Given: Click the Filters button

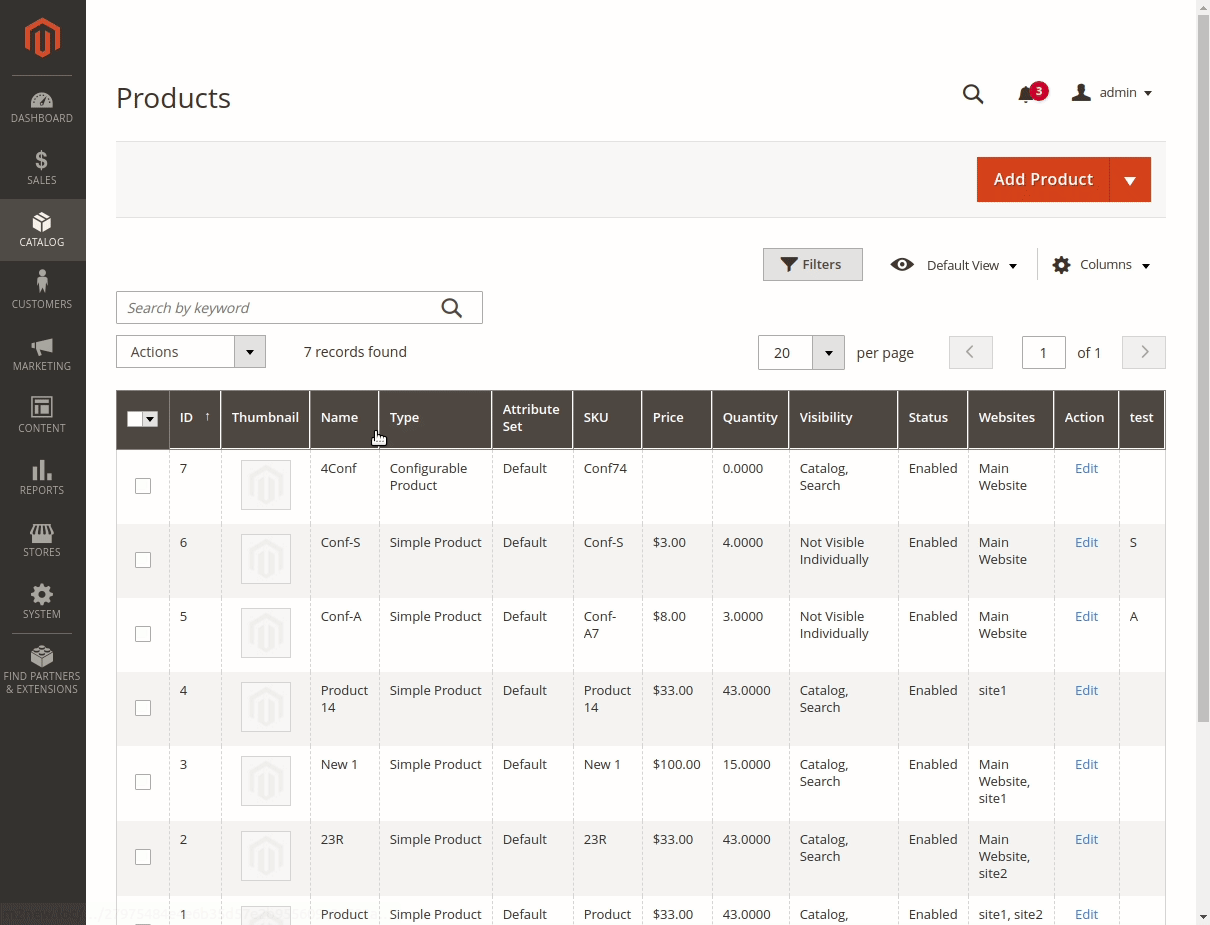Looking at the screenshot, I should [812, 265].
